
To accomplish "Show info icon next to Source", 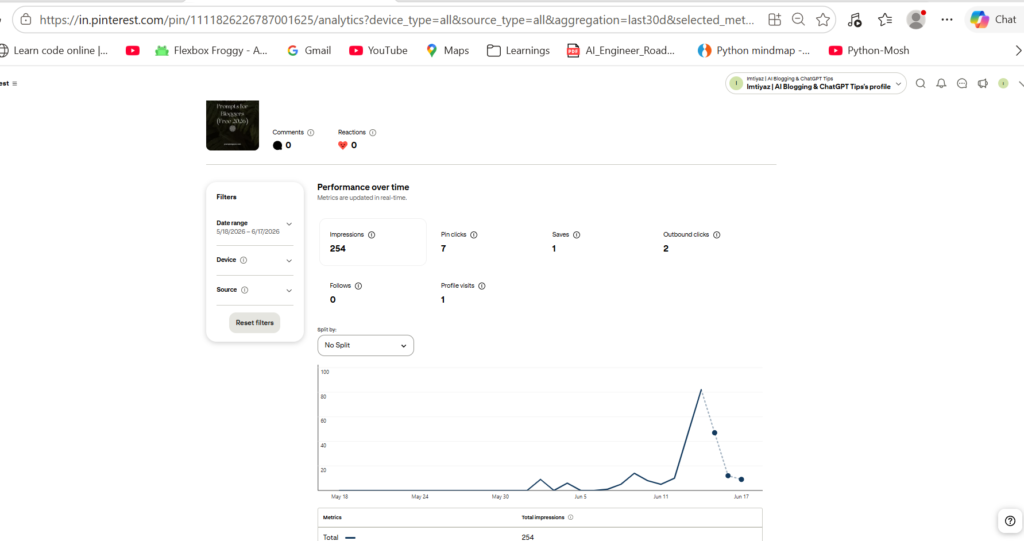I will [x=245, y=290].
